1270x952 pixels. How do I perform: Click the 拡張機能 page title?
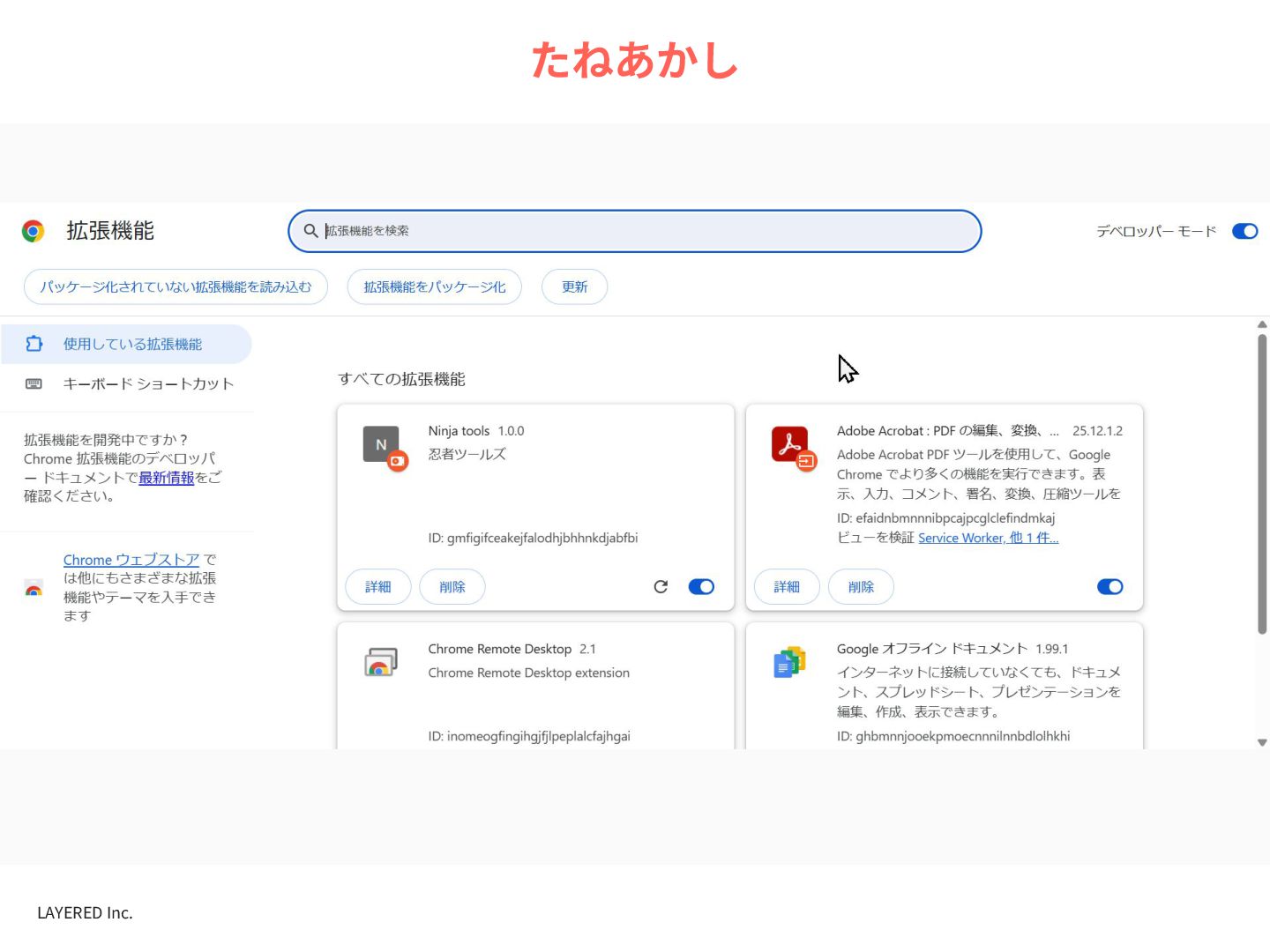(110, 231)
